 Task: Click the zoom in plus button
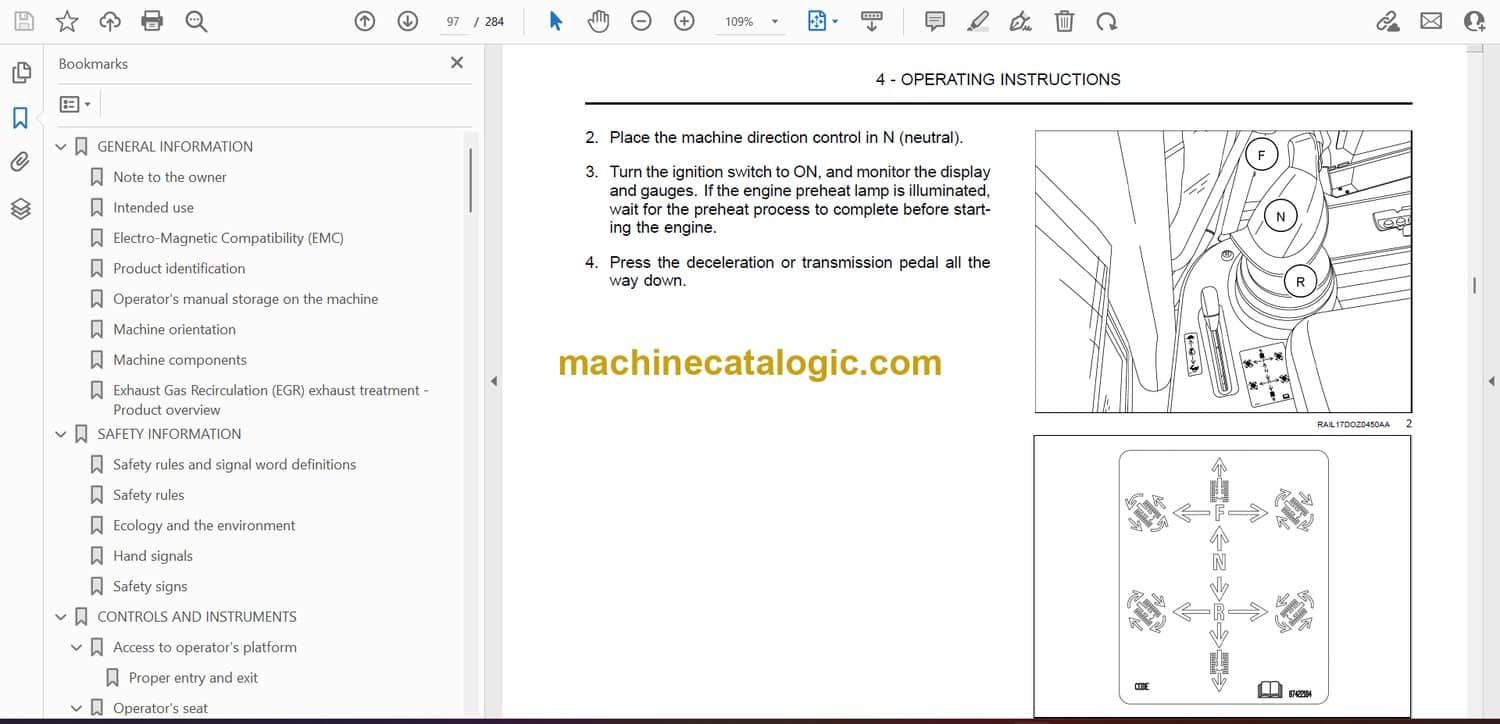(684, 21)
